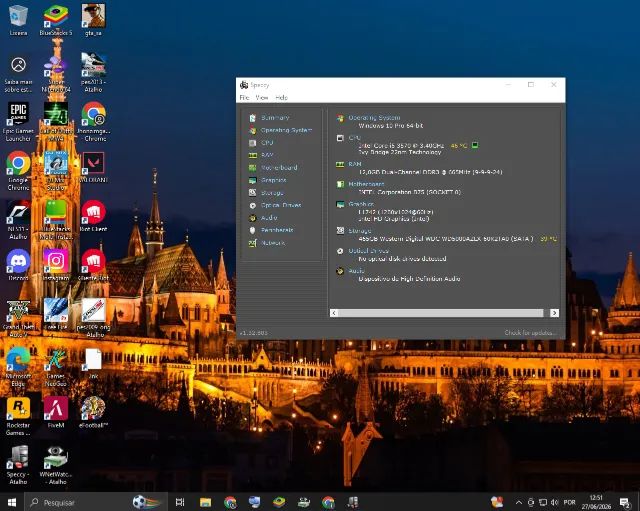Open the Help menu
The width and height of the screenshot is (640, 511).
pos(282,98)
